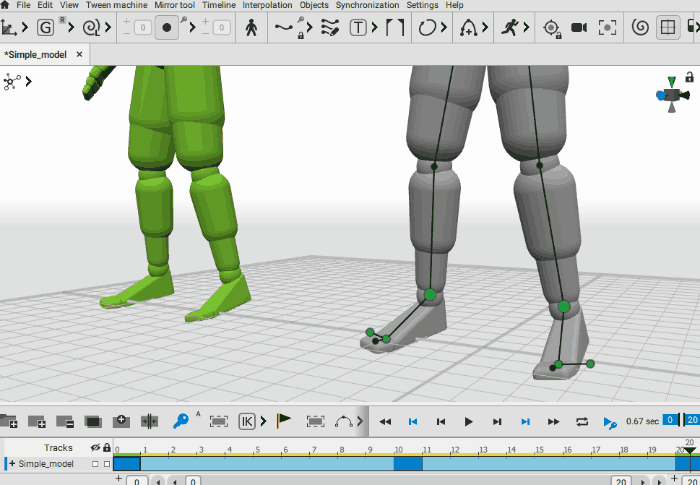Toggle the grid view button

(x=667, y=28)
